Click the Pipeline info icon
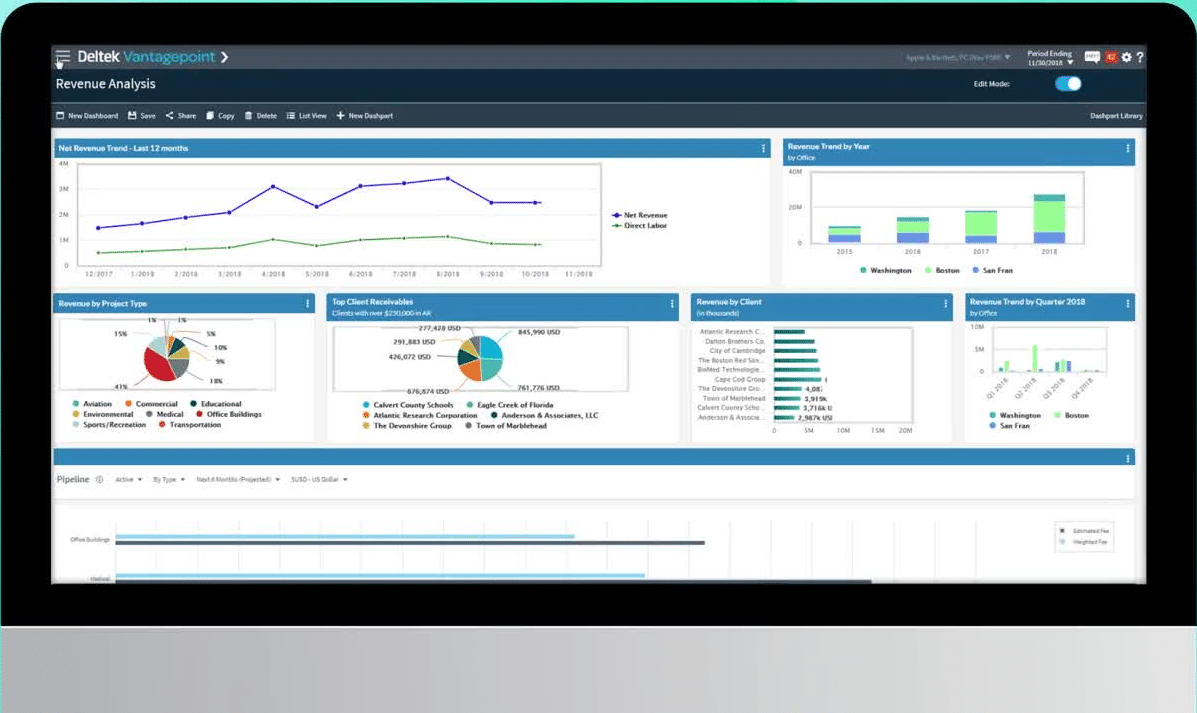Image resolution: width=1197 pixels, height=713 pixels. 99,479
